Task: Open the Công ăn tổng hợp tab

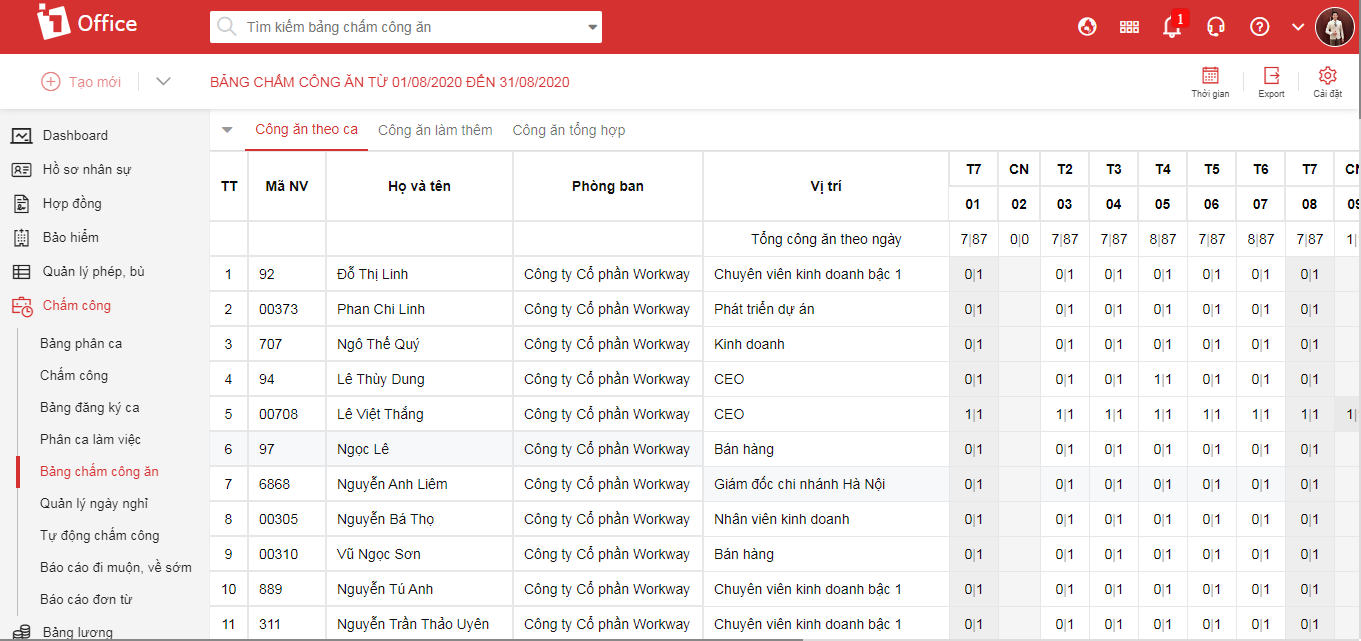Action: [568, 129]
